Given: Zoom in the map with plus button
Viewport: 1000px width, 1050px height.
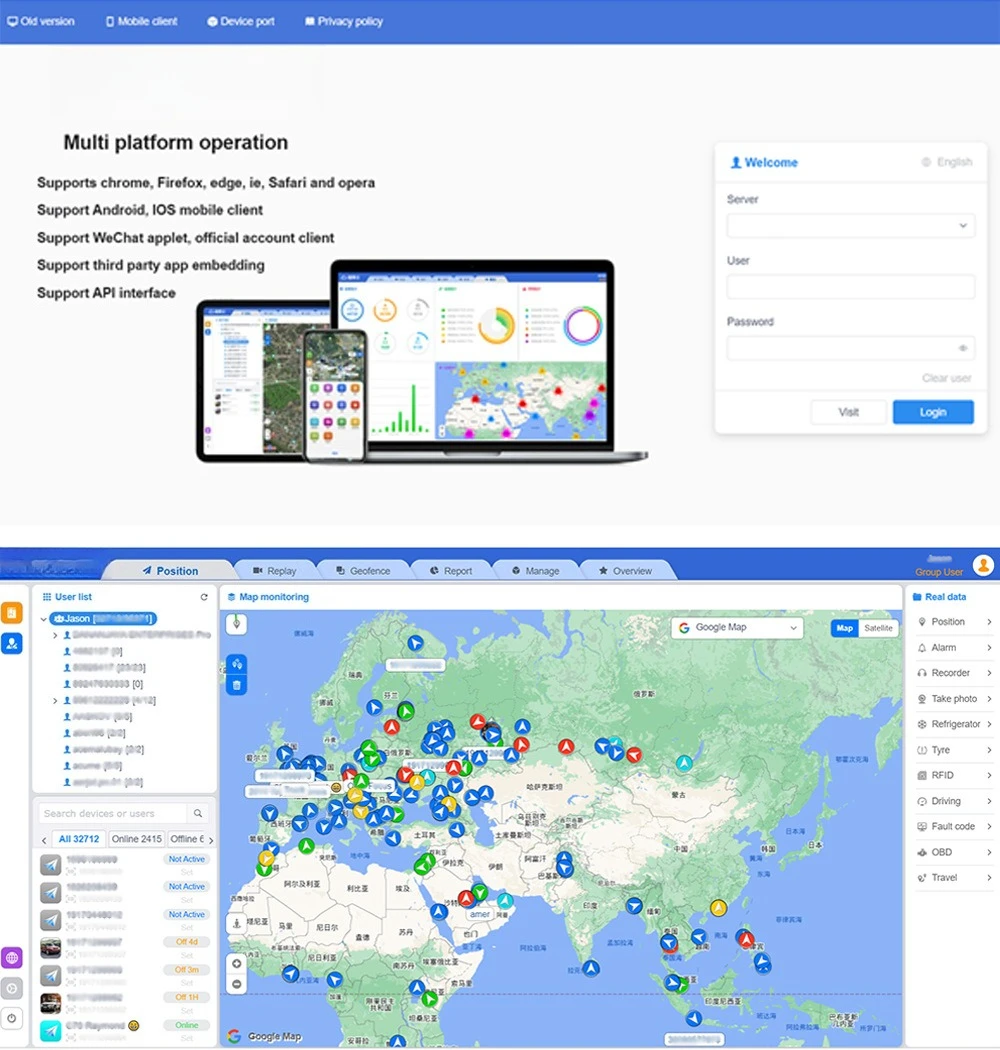Looking at the screenshot, I should [x=237, y=964].
